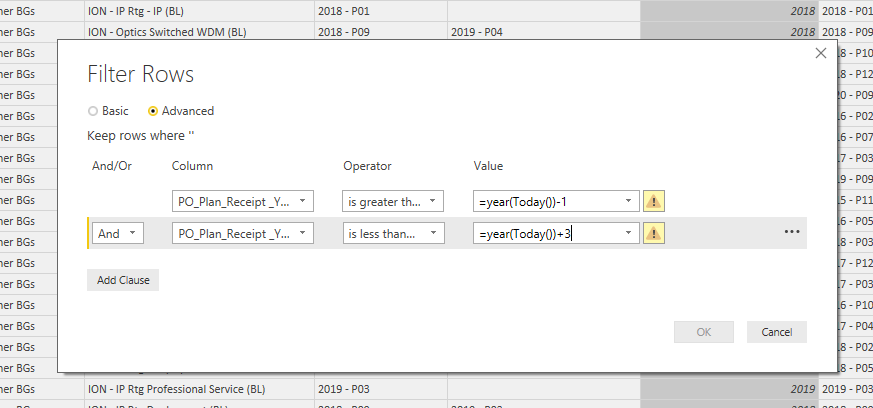Select the Basic radio option
The image size is (873, 408).
(109, 111)
